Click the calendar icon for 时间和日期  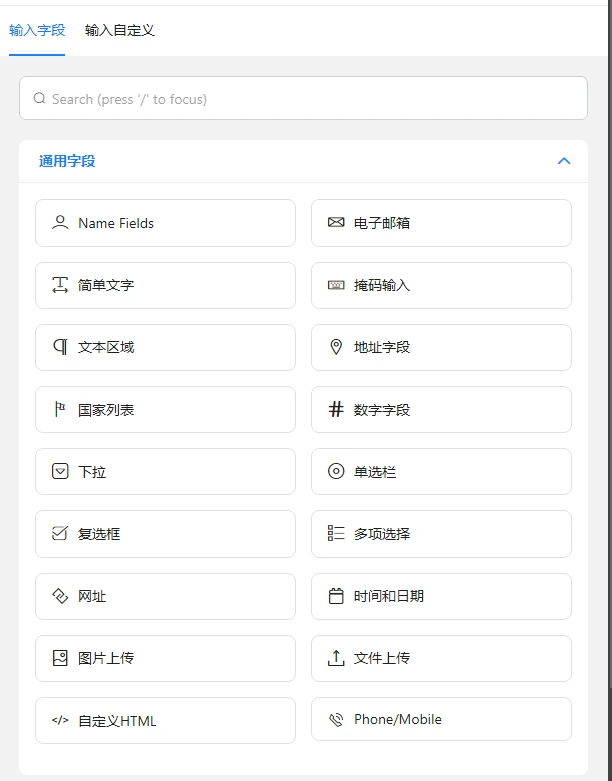(336, 596)
